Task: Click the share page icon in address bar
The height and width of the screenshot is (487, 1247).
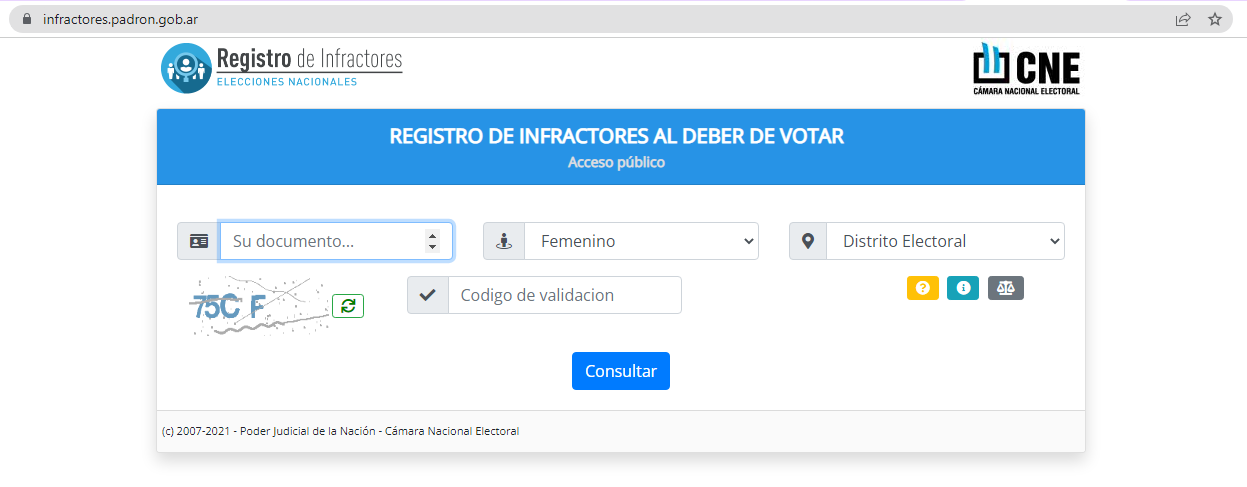Action: click(1183, 19)
